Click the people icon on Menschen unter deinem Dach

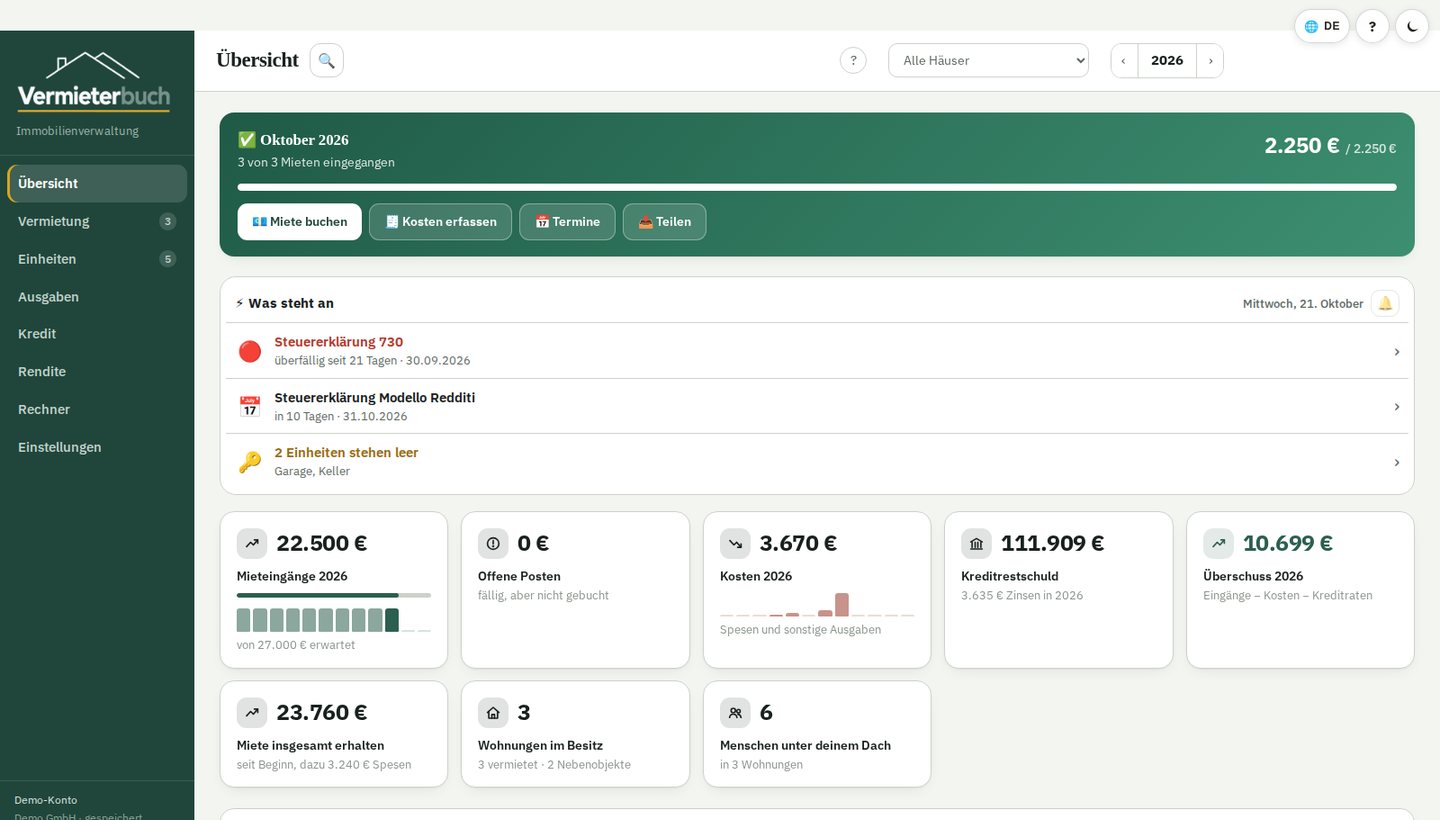coord(735,713)
